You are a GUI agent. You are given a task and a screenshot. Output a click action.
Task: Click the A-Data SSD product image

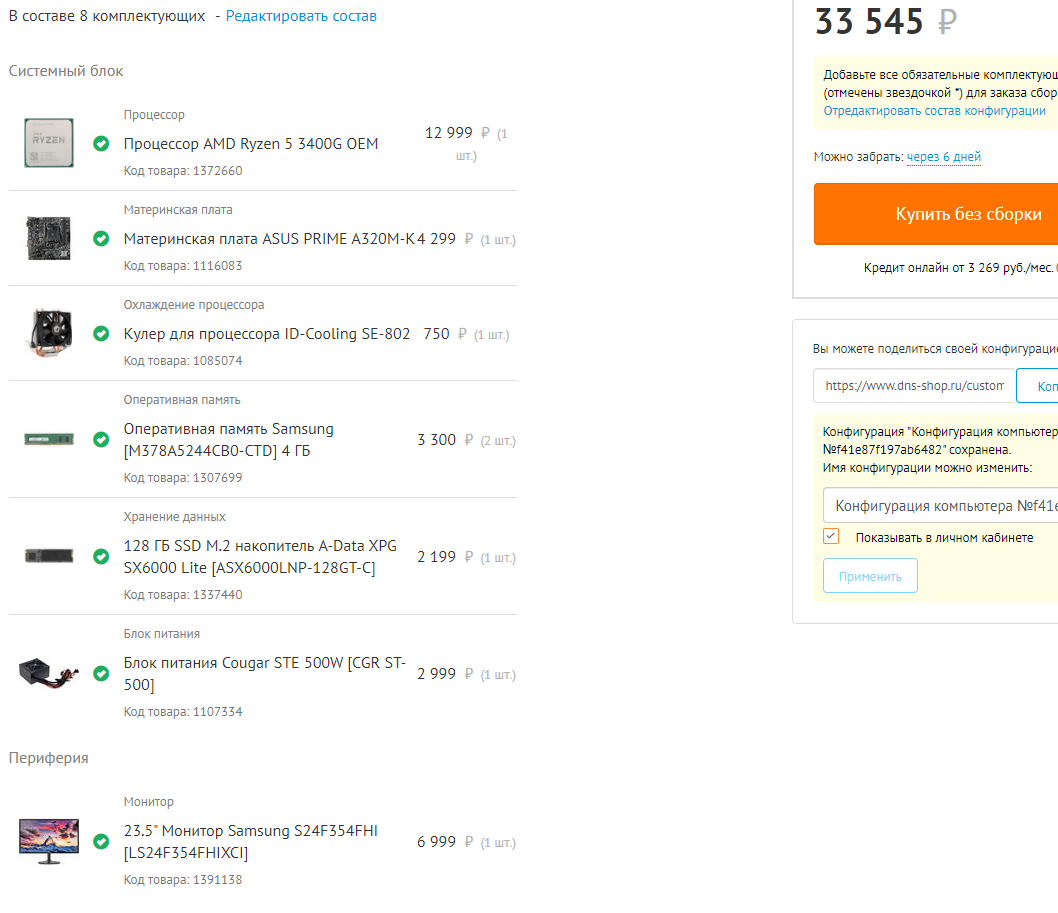(49, 556)
